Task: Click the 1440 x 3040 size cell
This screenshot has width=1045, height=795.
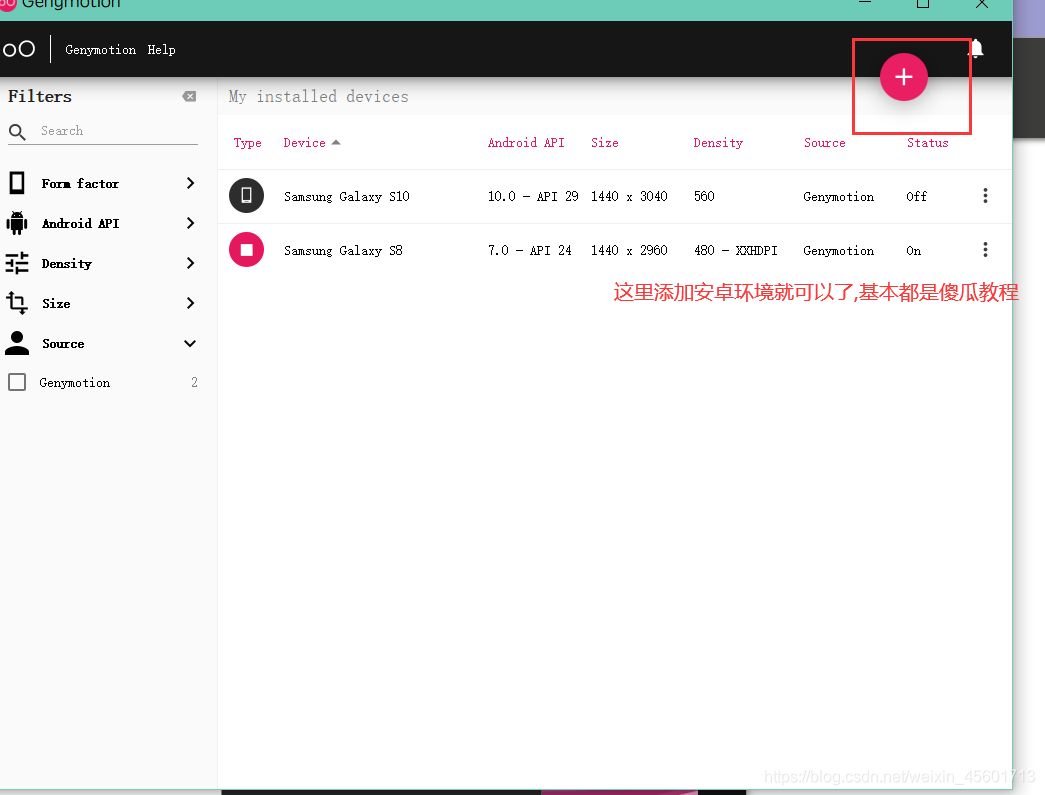Action: 629,197
